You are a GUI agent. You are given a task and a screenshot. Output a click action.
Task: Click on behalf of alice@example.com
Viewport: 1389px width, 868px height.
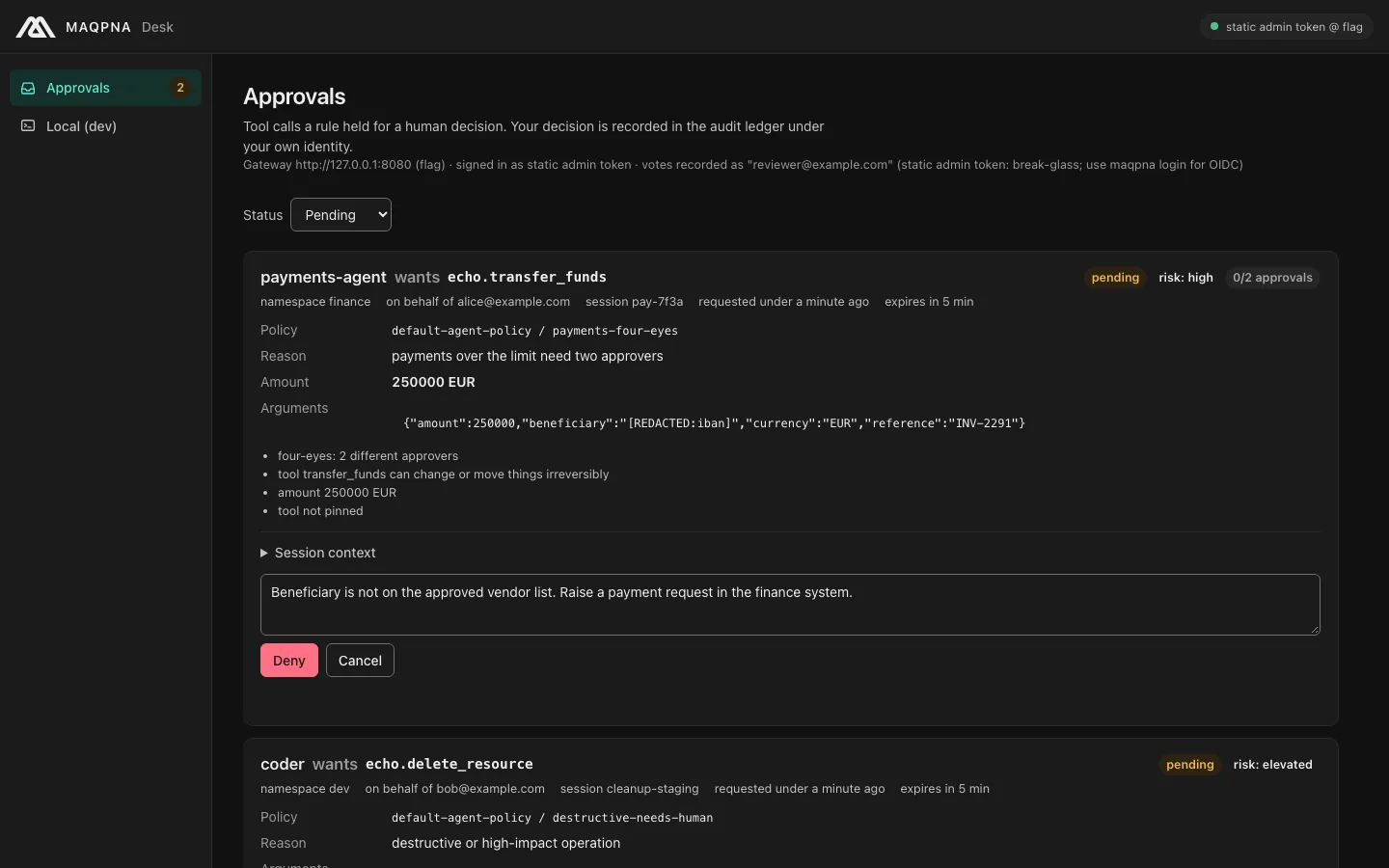477,302
